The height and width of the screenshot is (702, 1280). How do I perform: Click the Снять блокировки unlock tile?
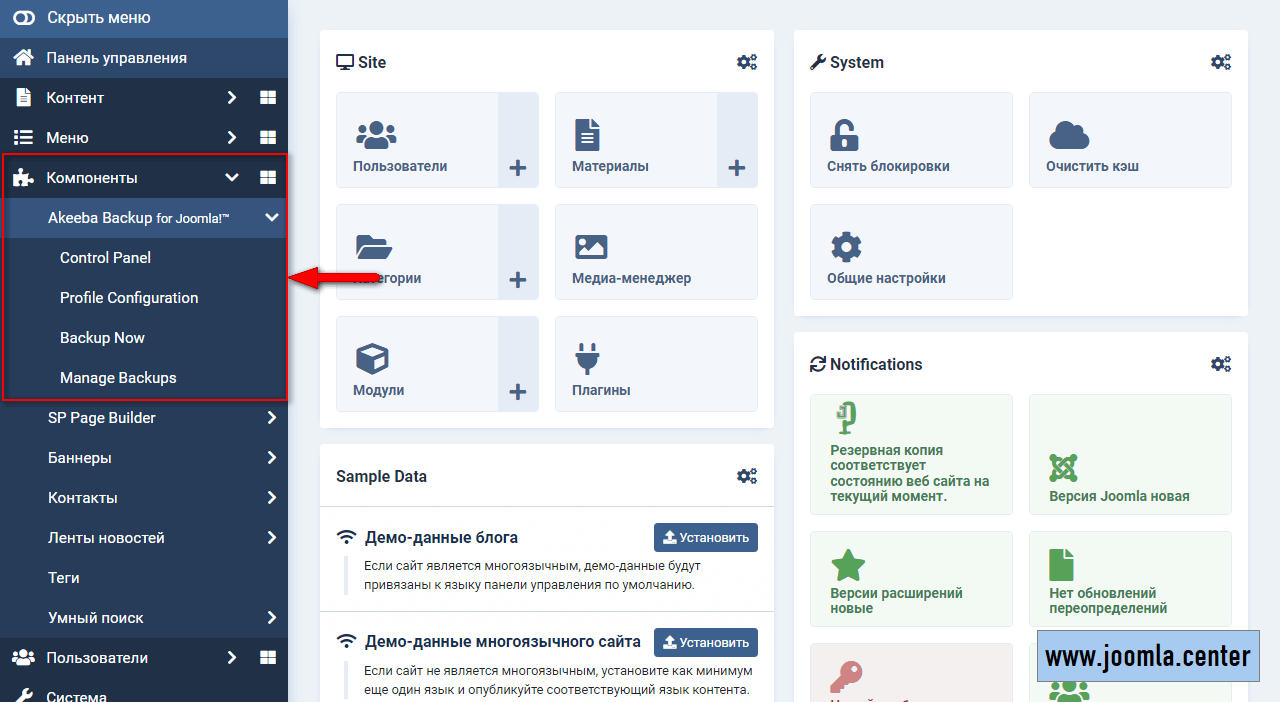pos(910,140)
